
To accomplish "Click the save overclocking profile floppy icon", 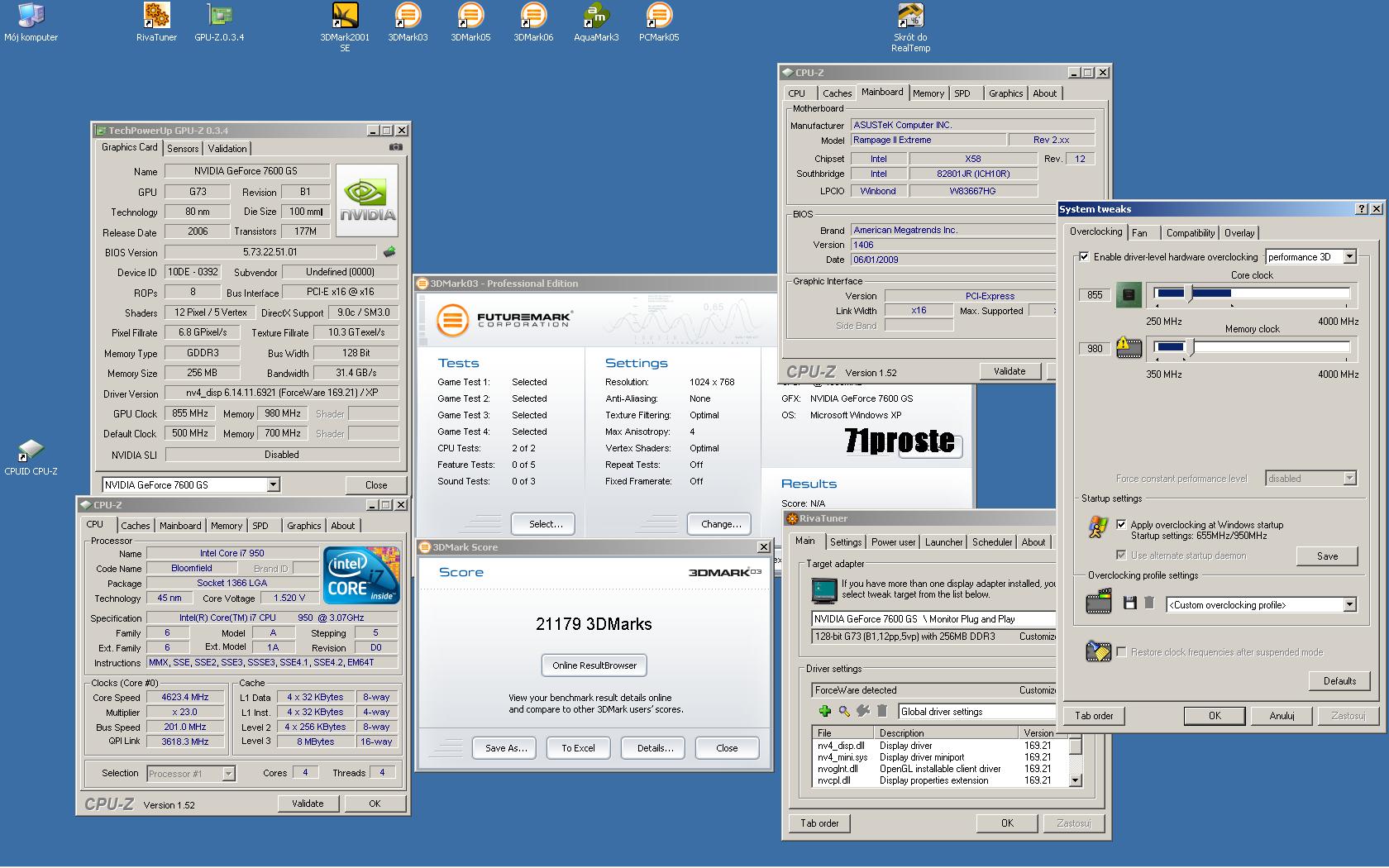I will click(1130, 603).
